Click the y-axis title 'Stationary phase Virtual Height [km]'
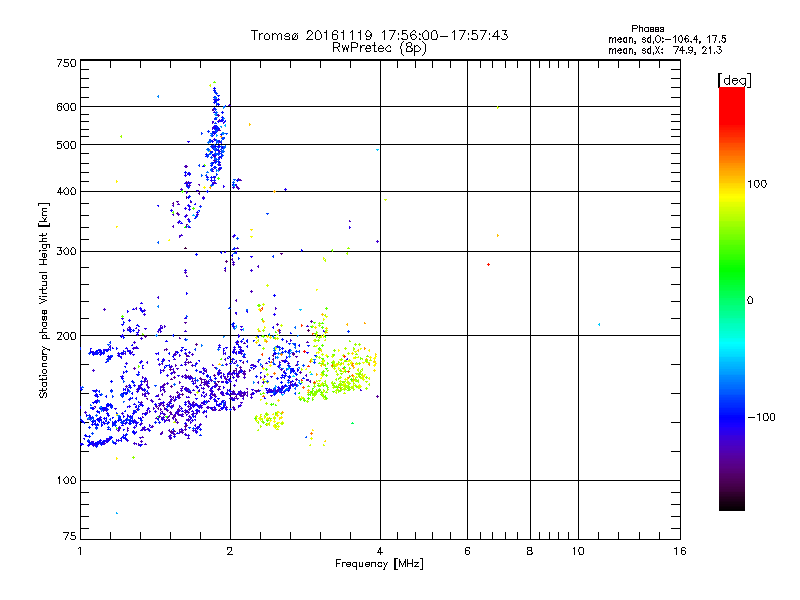Screen dimensions: 800x600 44,300
